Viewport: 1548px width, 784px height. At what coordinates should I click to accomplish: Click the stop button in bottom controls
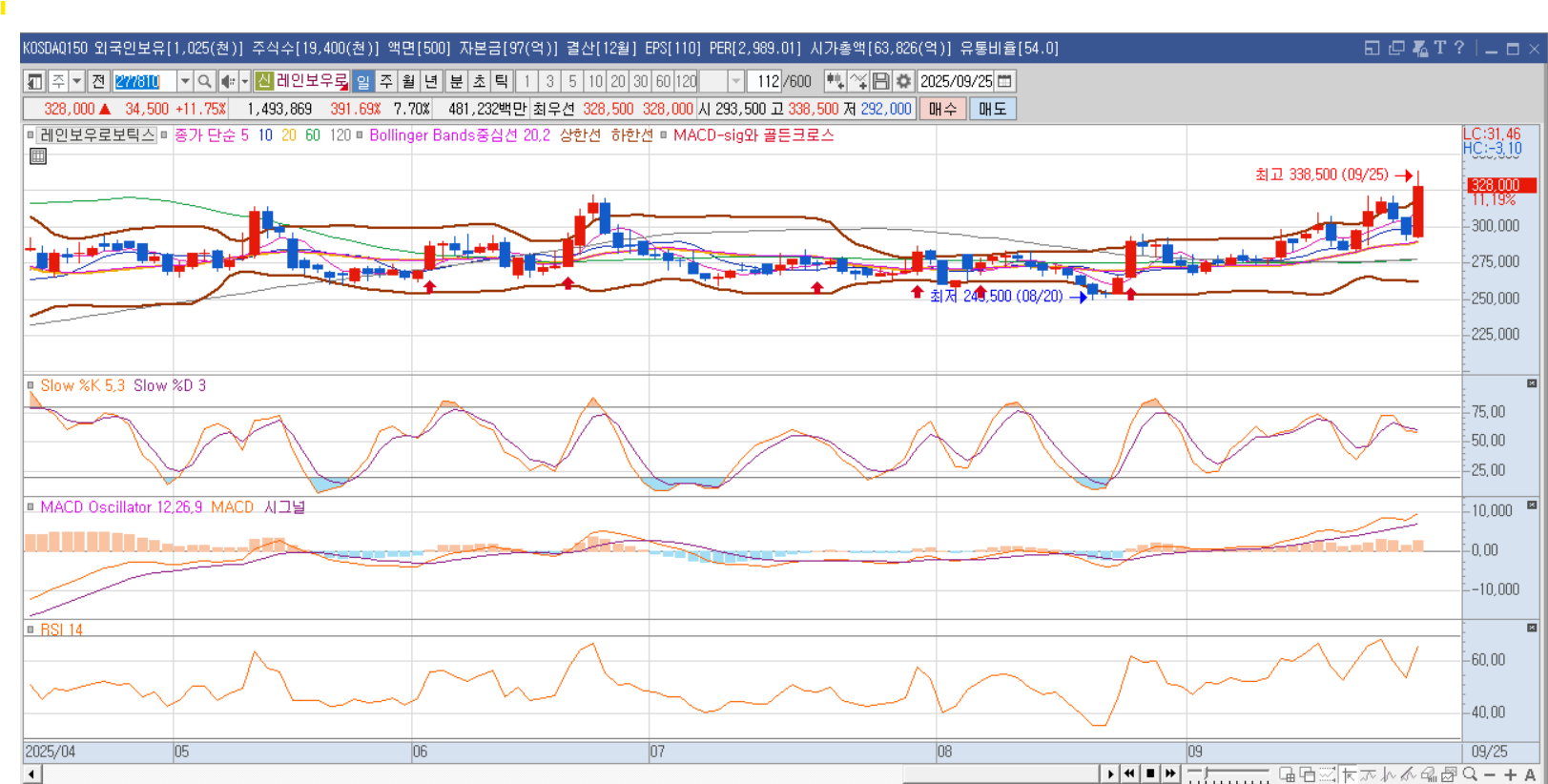[1150, 774]
